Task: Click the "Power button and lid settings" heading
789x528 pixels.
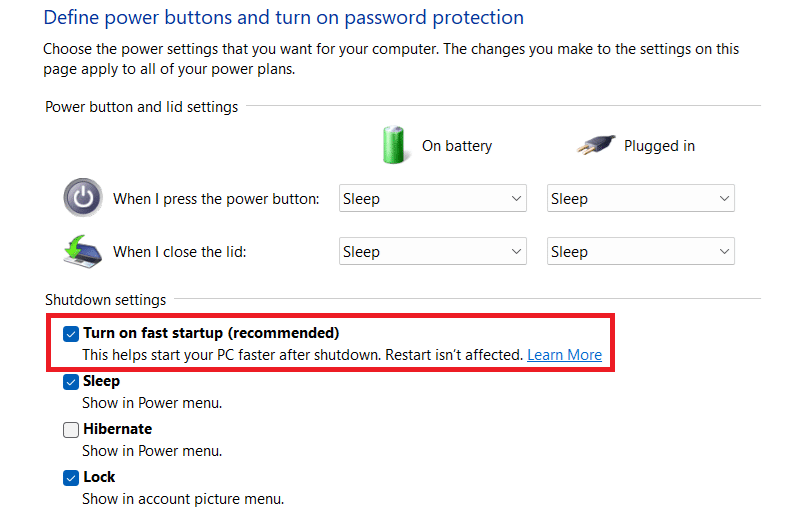Action: coord(141,107)
